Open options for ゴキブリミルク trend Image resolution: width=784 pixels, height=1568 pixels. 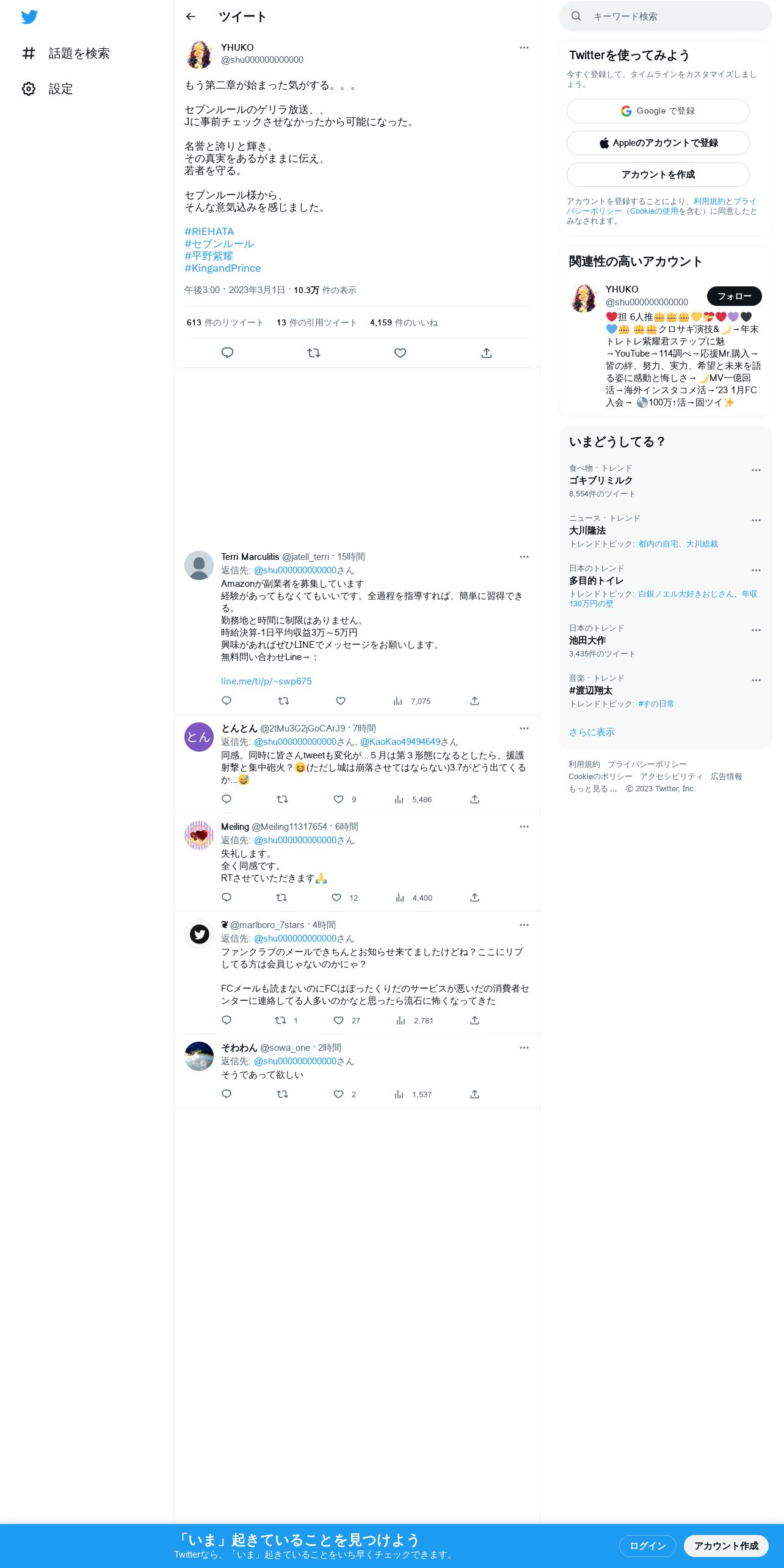(x=756, y=470)
